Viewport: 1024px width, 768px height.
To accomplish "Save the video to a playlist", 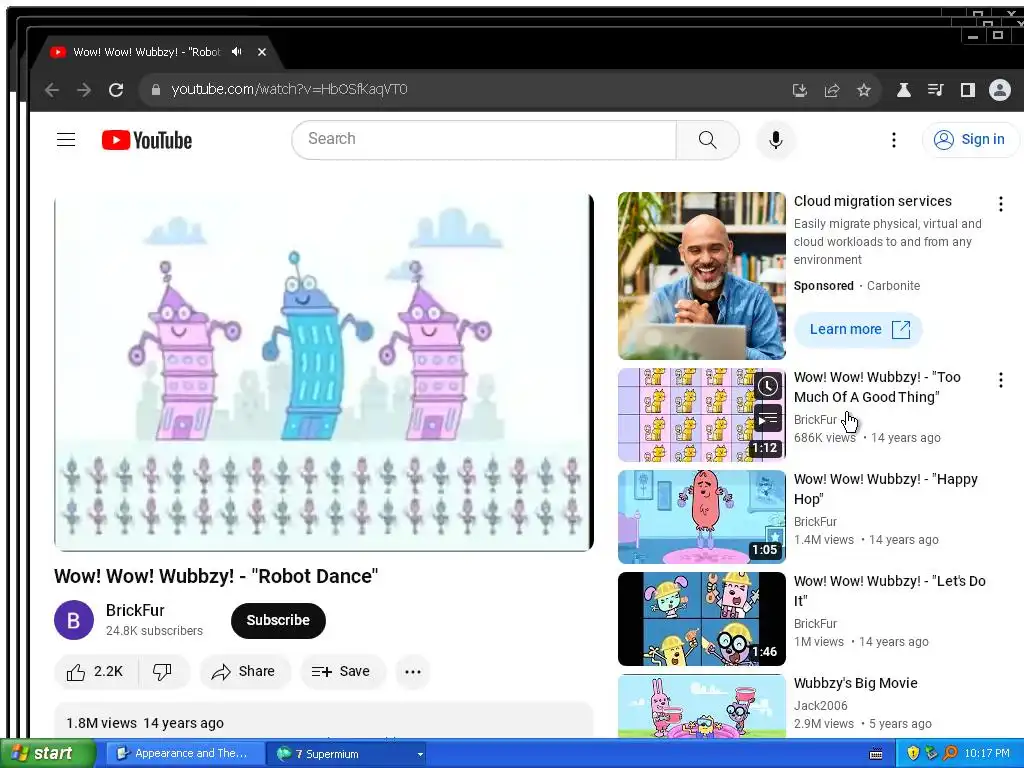I will point(343,671).
